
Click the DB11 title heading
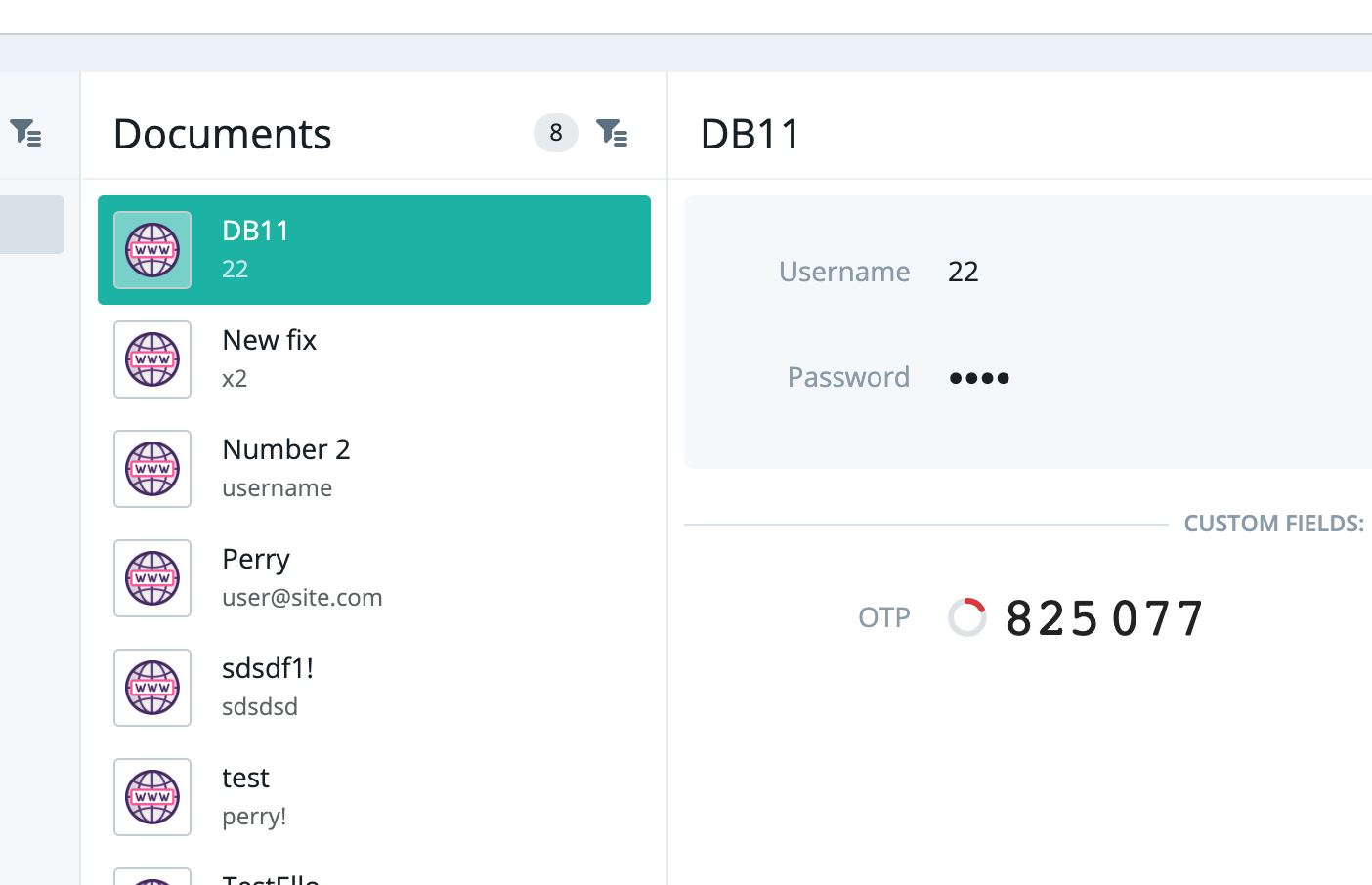pos(750,134)
